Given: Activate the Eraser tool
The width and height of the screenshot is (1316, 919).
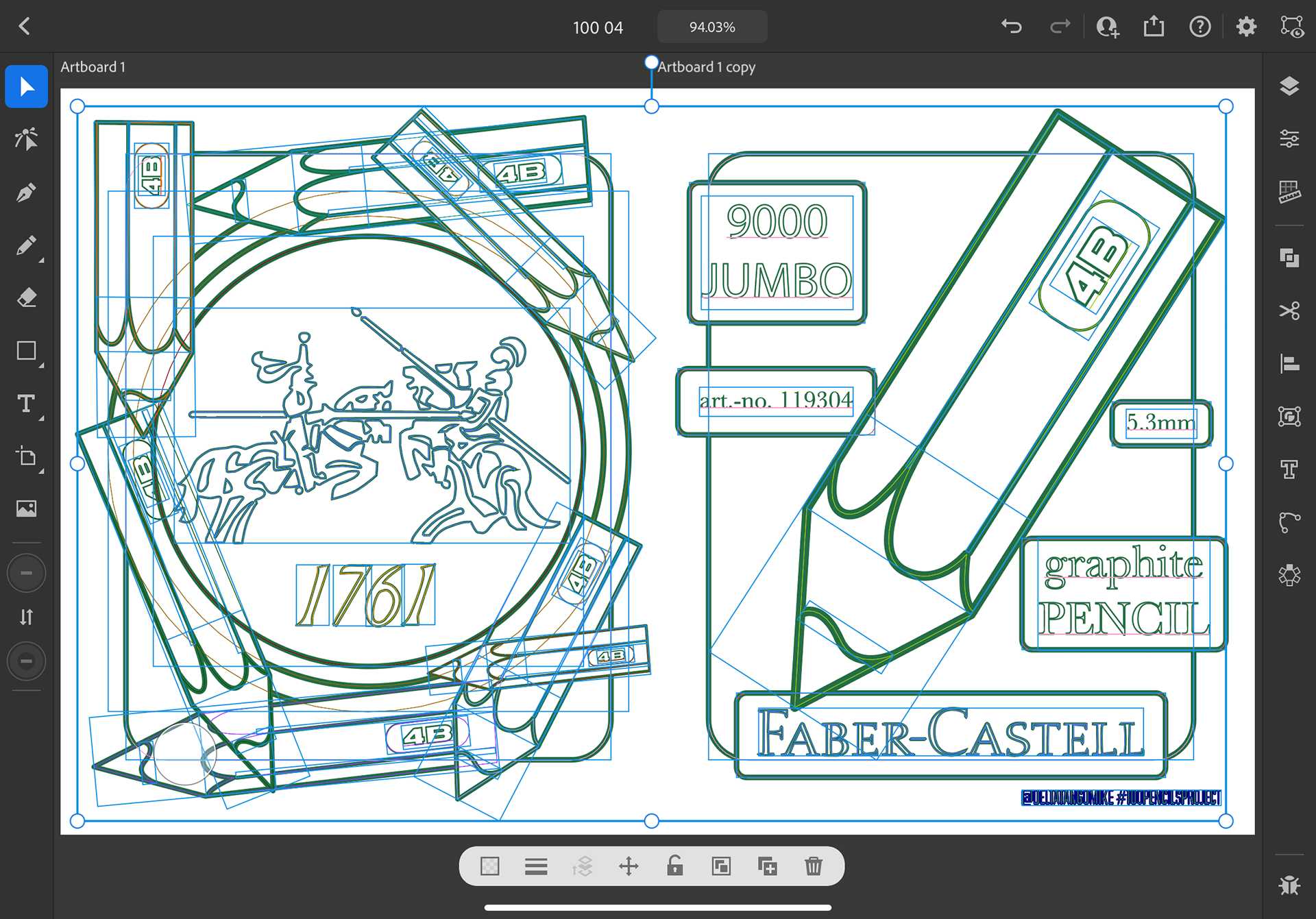Looking at the screenshot, I should coord(26,298).
